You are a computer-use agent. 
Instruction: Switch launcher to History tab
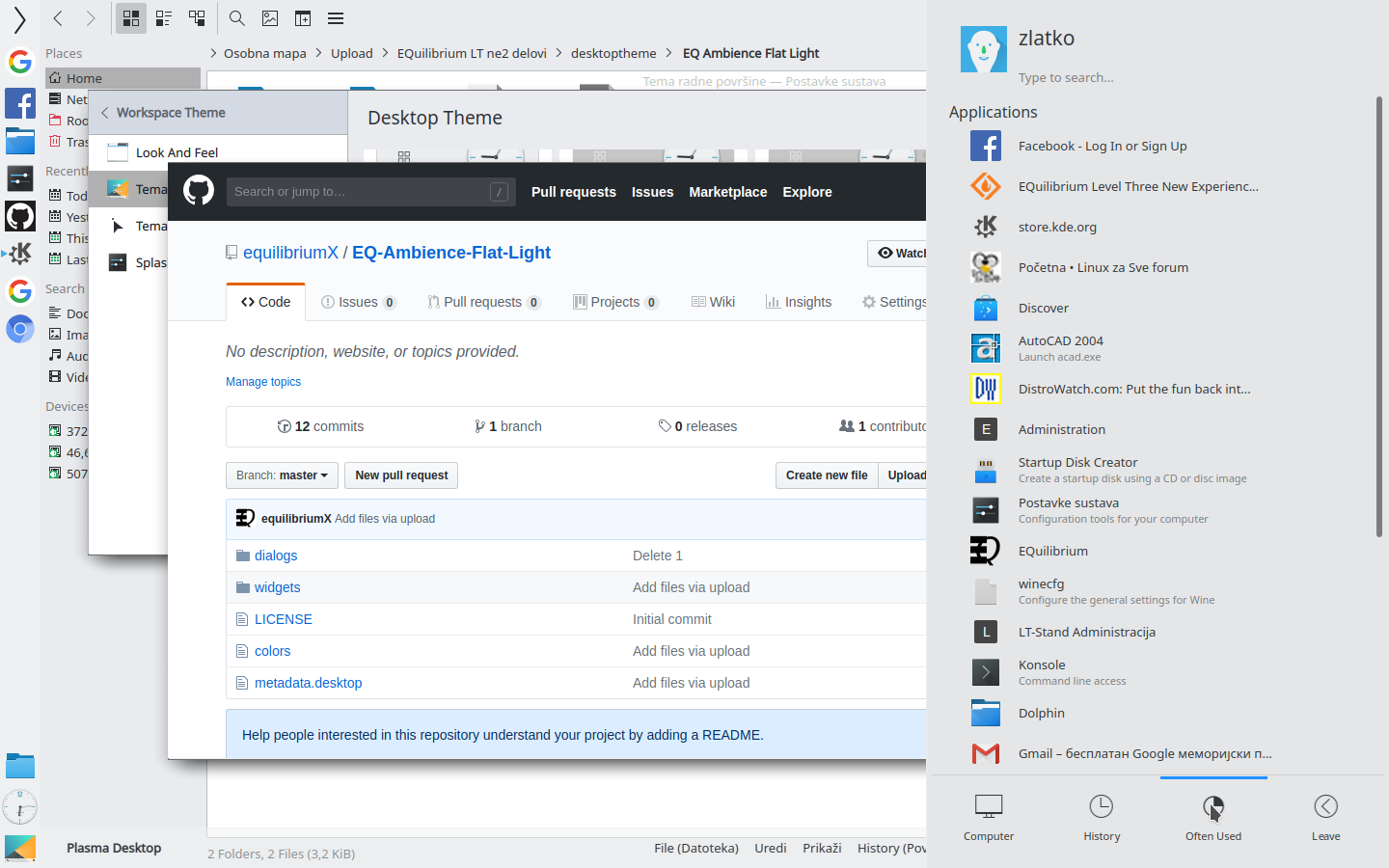[x=1102, y=818]
